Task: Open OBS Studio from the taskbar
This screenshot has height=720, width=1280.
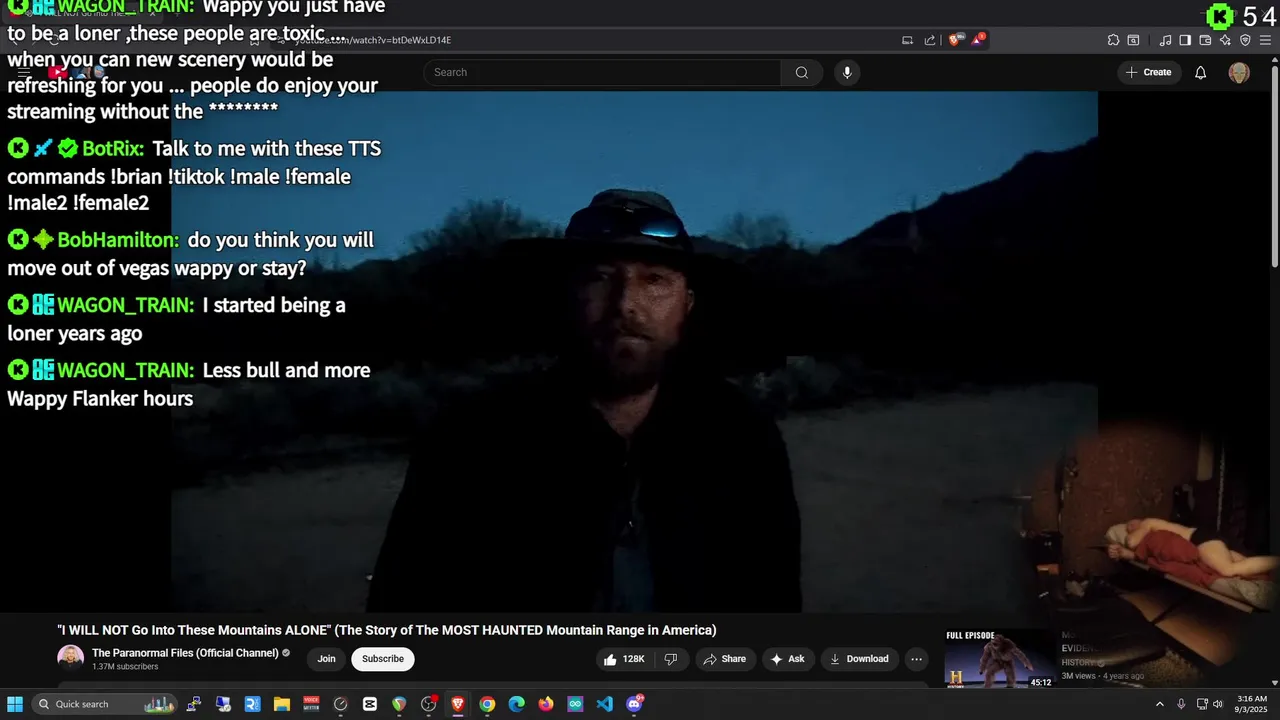Action: 429,704
